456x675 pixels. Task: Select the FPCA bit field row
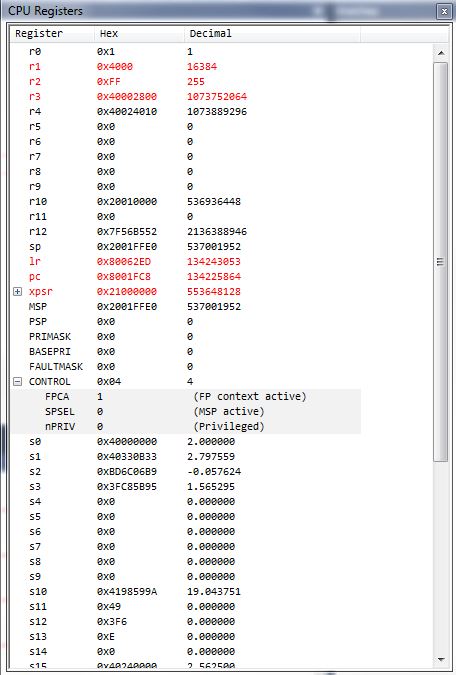[186, 396]
